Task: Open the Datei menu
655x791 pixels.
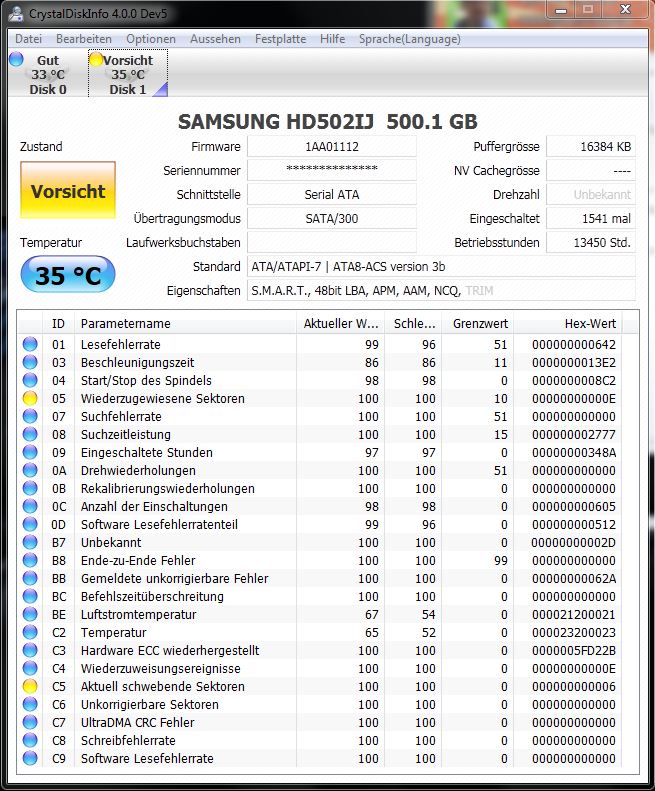Action: tap(28, 39)
